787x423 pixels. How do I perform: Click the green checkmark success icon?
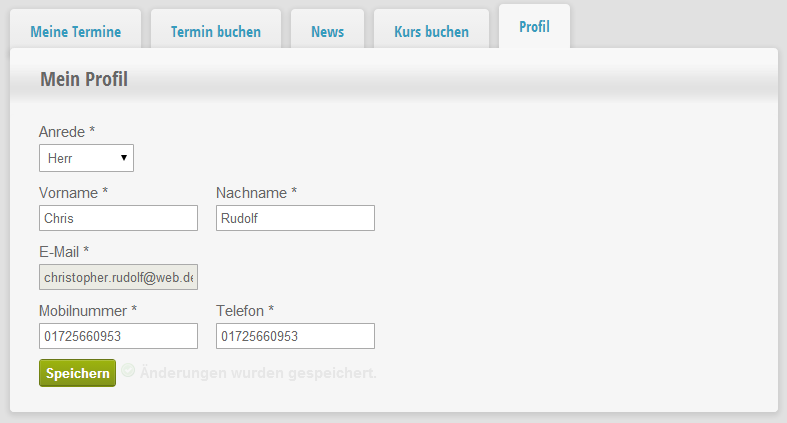128,370
